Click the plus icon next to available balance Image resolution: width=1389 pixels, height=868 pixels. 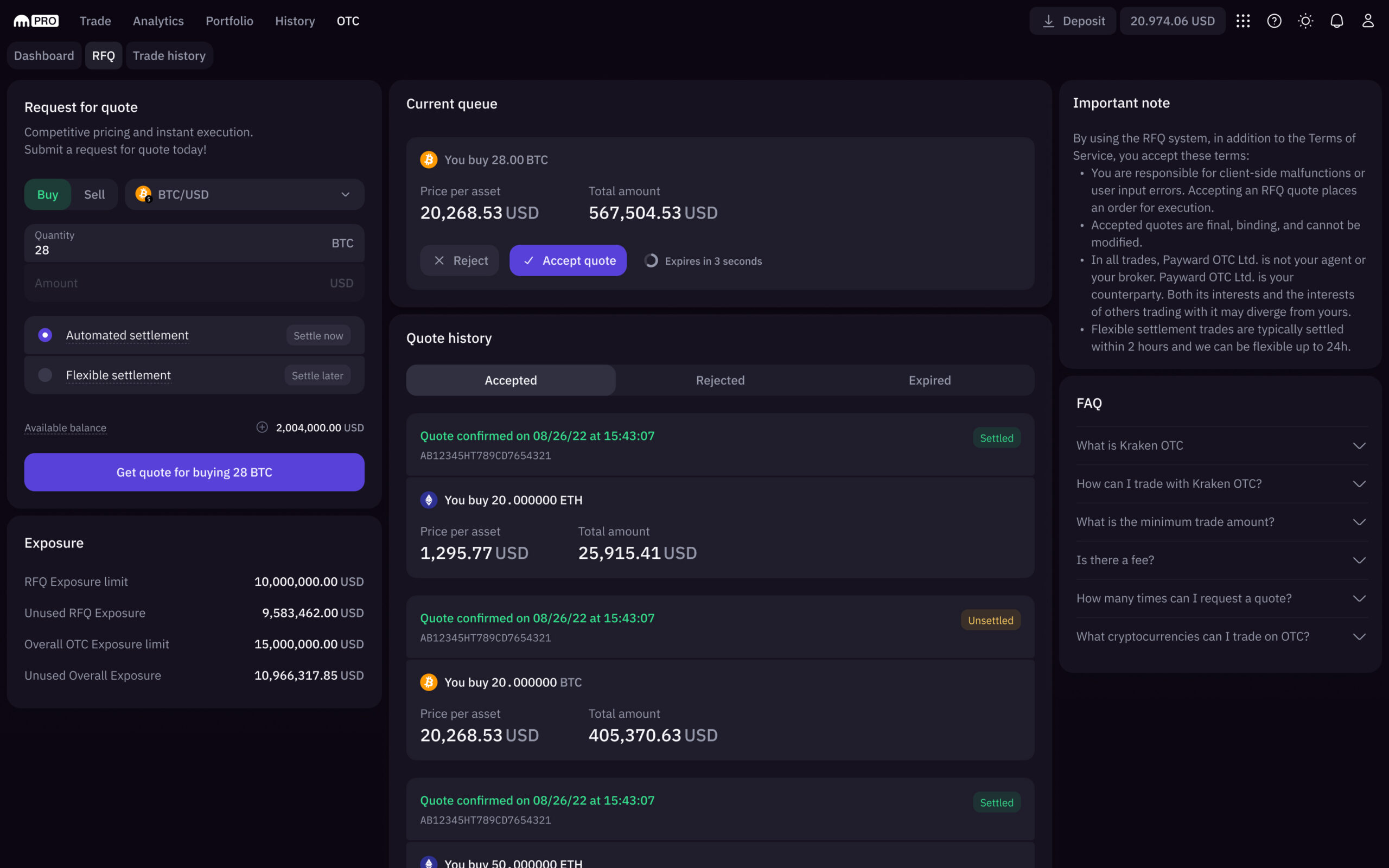[x=262, y=427]
